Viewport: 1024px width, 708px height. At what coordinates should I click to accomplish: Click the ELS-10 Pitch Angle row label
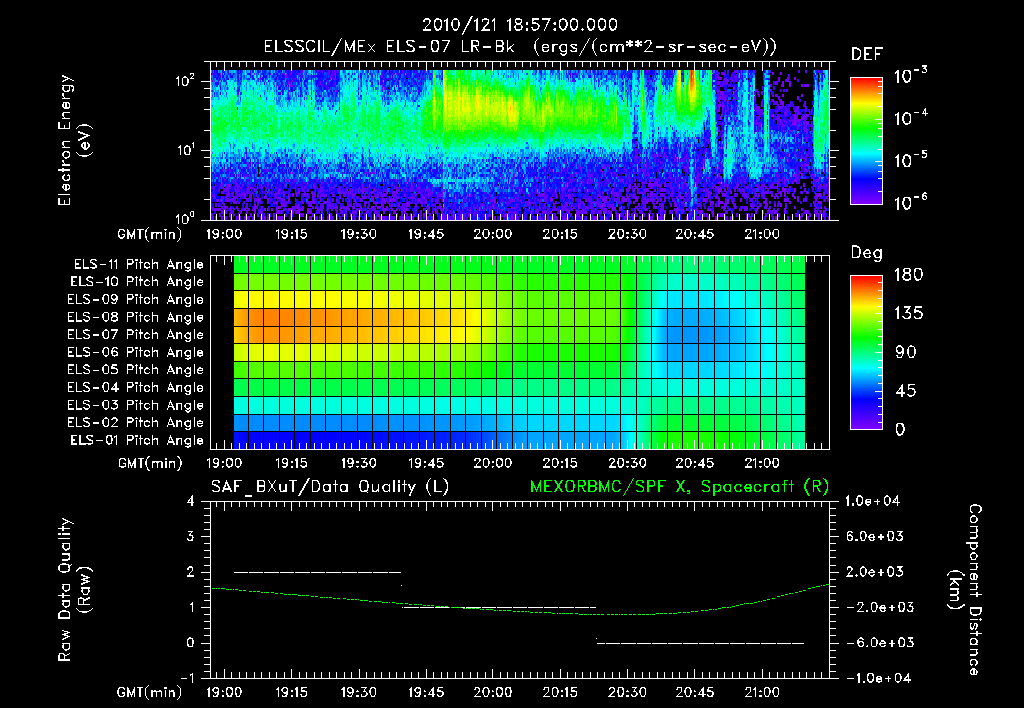pyautogui.click(x=137, y=282)
